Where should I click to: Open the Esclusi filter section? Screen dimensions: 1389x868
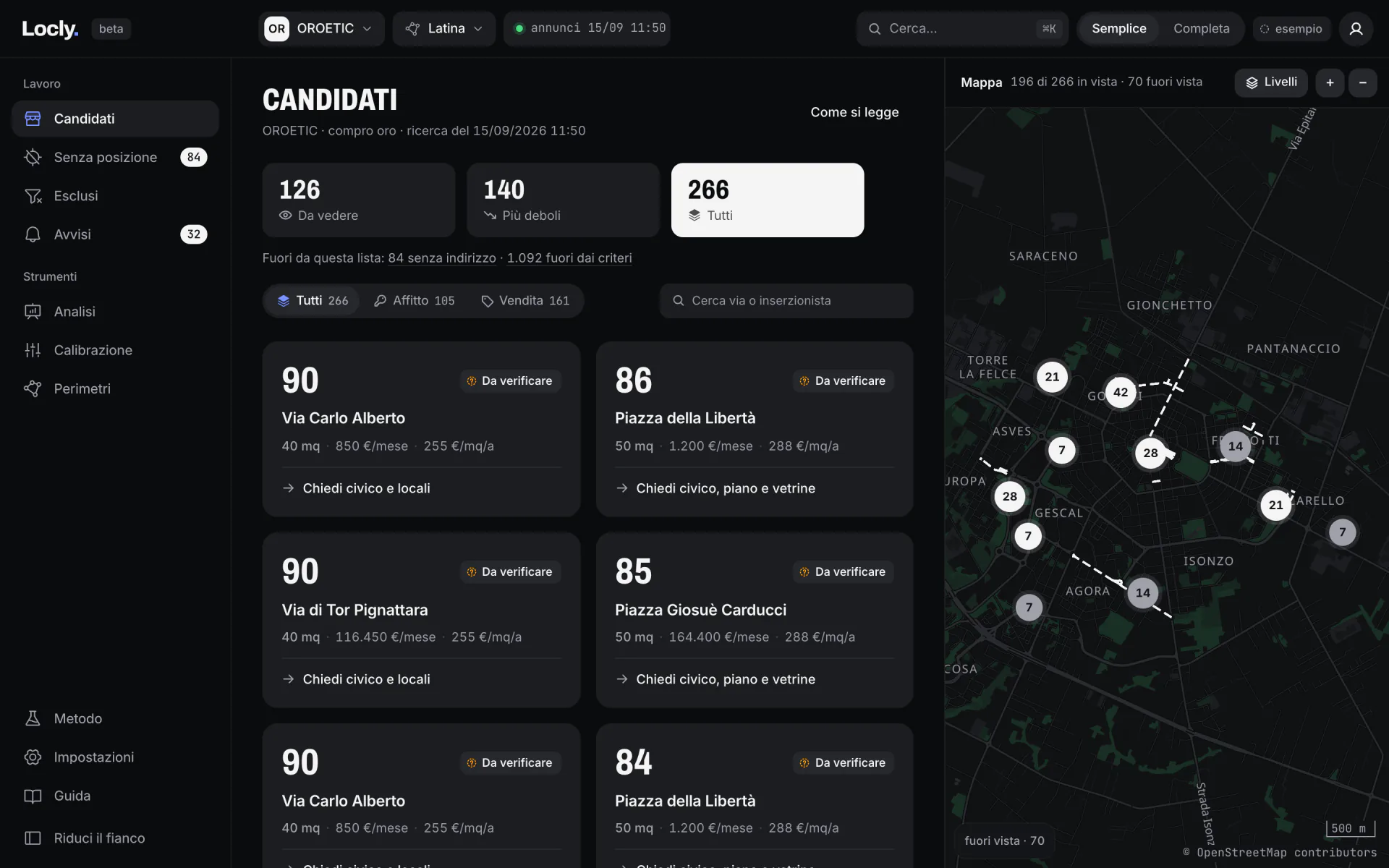(115, 196)
